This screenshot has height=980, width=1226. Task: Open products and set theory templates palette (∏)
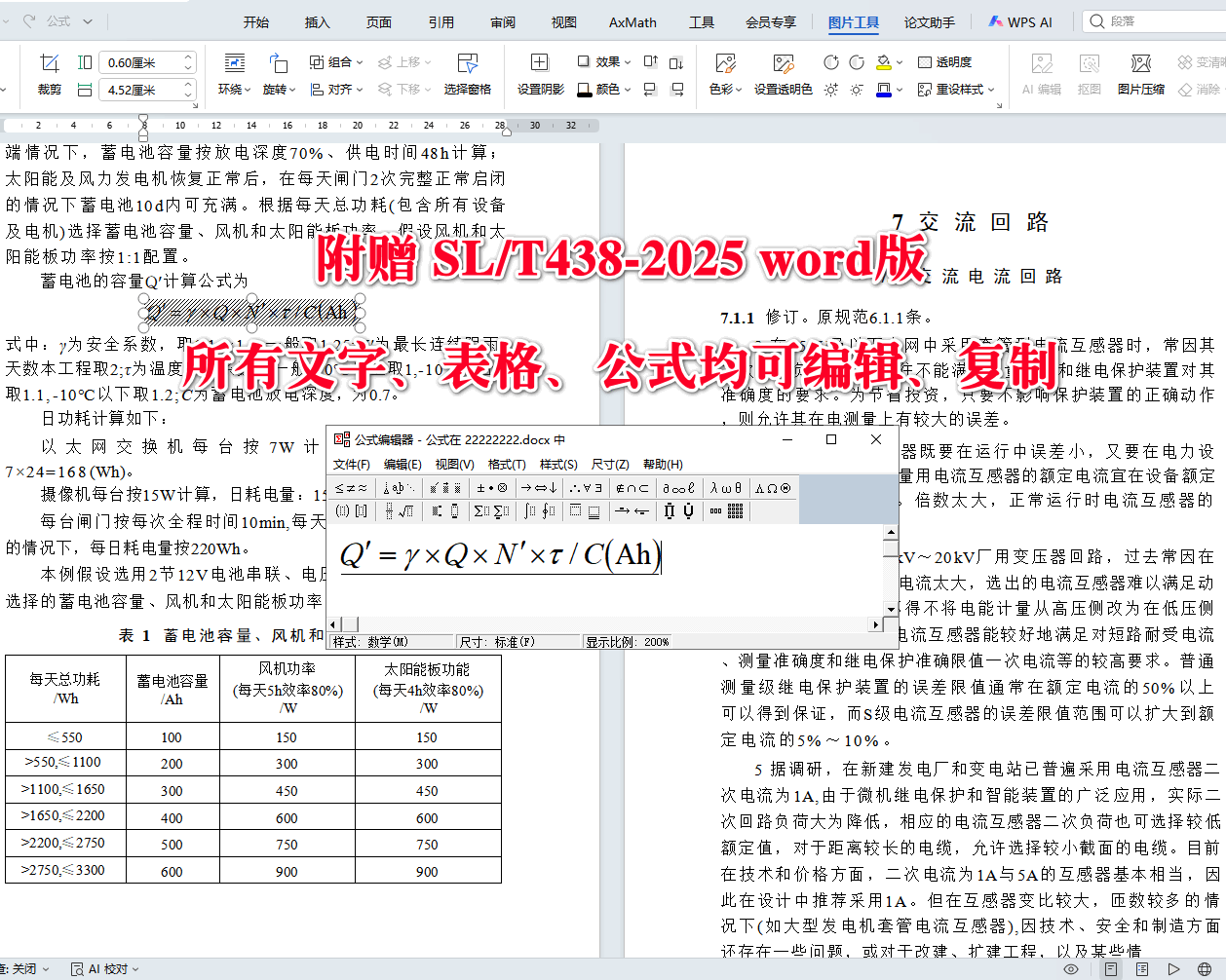679,510
